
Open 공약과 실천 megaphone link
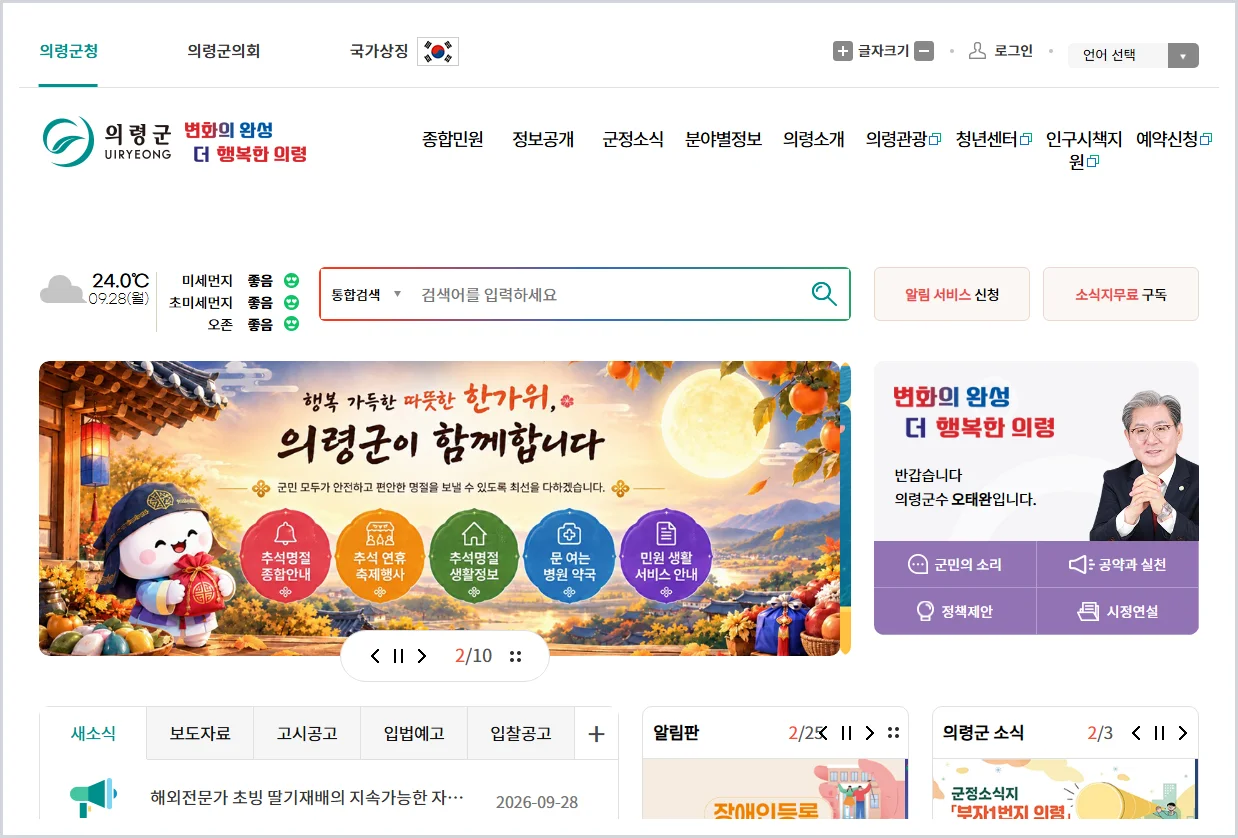point(1118,565)
